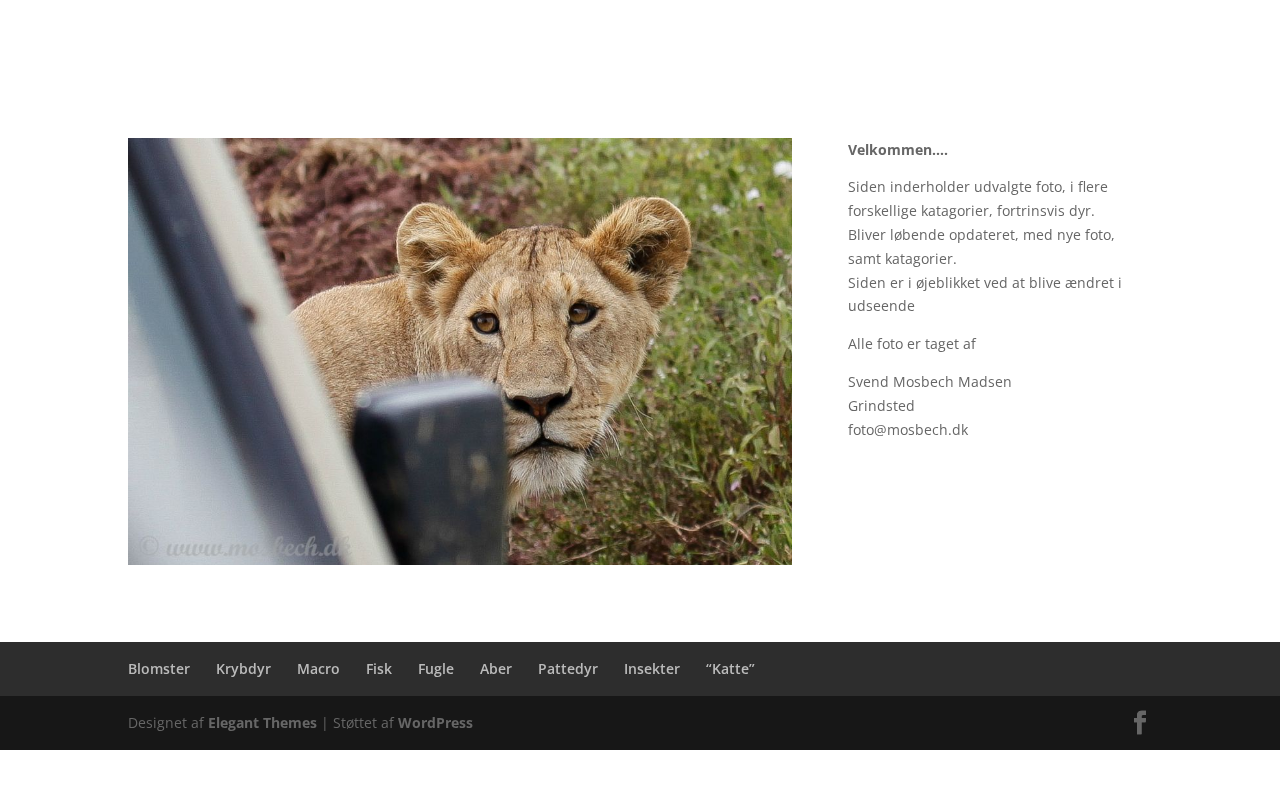The height and width of the screenshot is (800, 1280).
Task: Click the Grindsted location text
Action: tap(881, 406)
